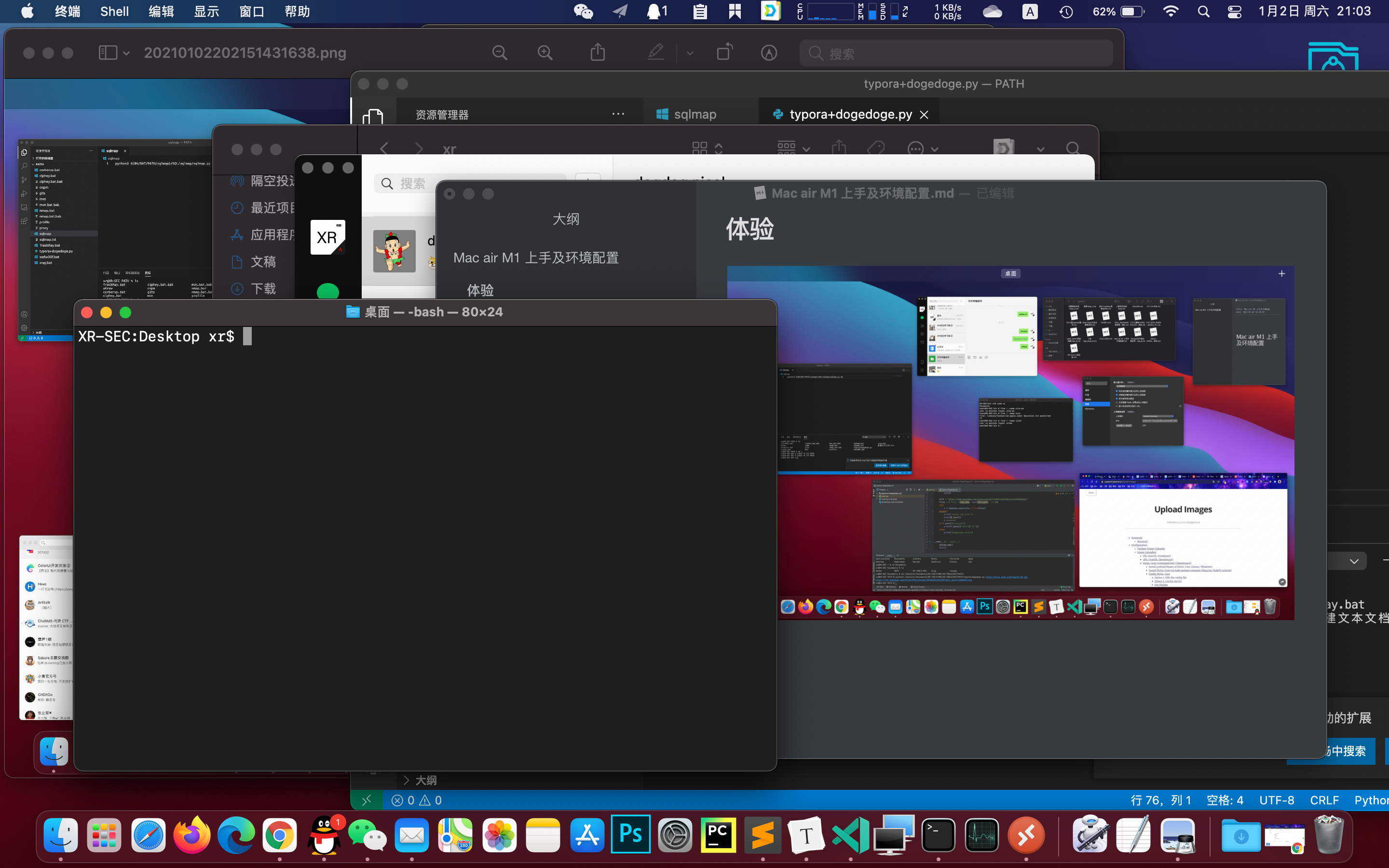Click 行 76, 列 1 cursor position status
1389x868 pixels.
pos(1160,800)
